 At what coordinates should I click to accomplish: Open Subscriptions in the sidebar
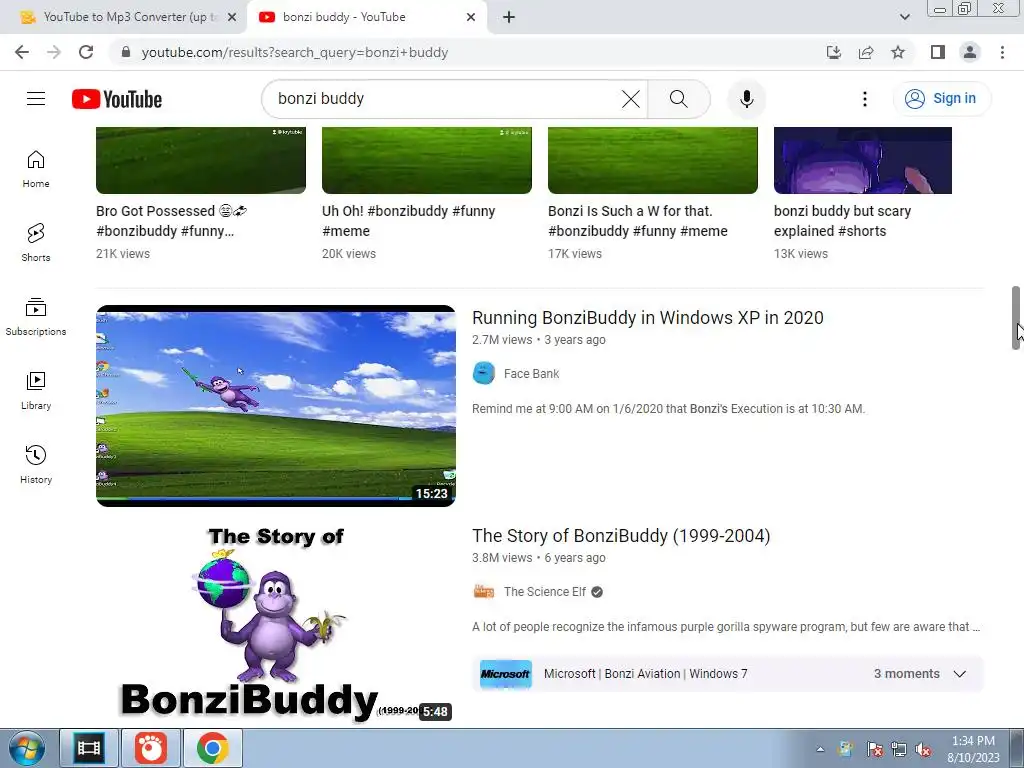pyautogui.click(x=36, y=317)
